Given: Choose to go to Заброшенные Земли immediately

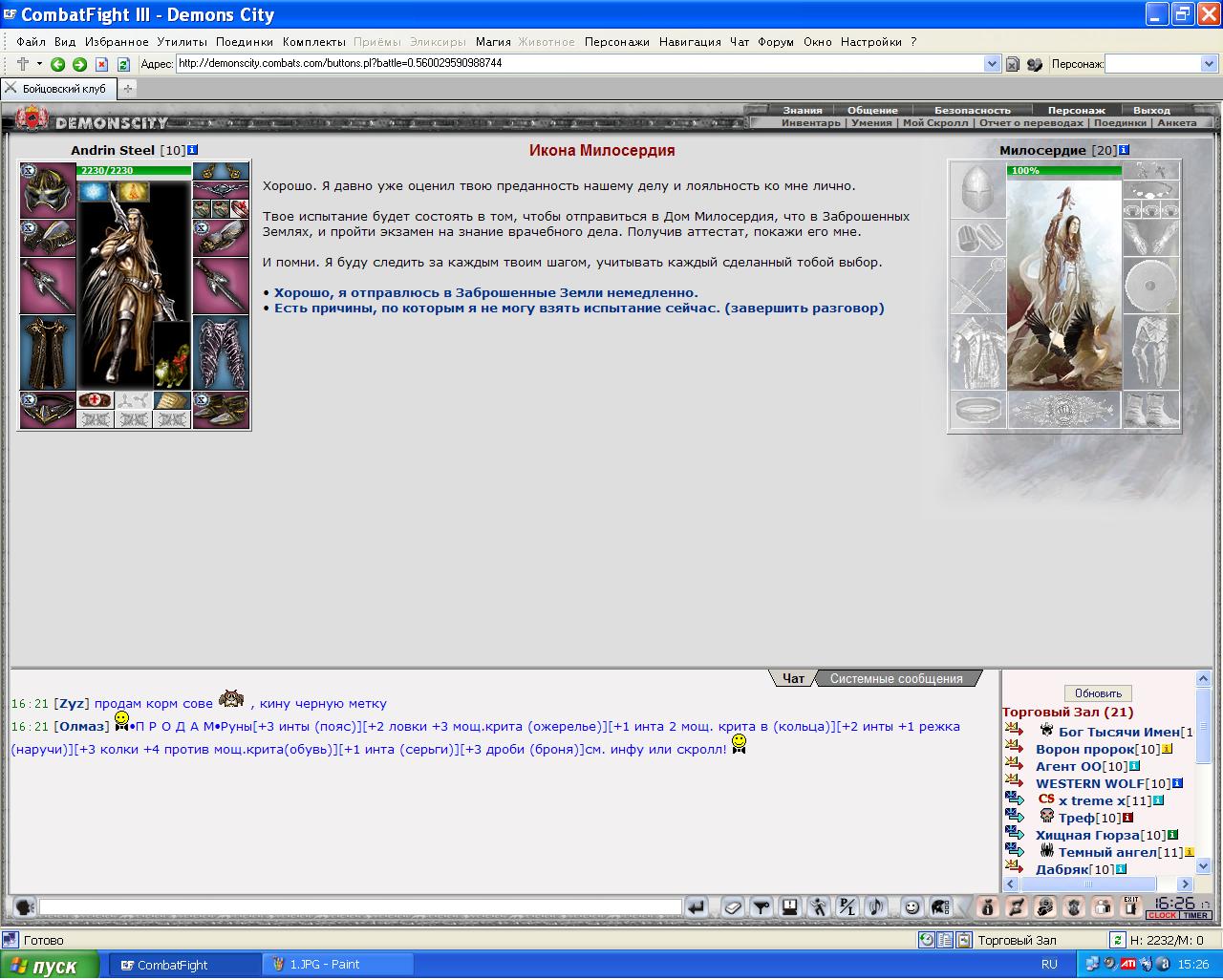Looking at the screenshot, I should [486, 293].
